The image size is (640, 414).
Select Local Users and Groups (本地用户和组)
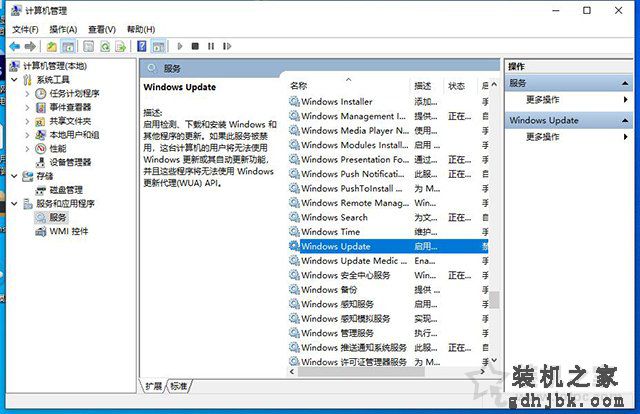[74, 135]
